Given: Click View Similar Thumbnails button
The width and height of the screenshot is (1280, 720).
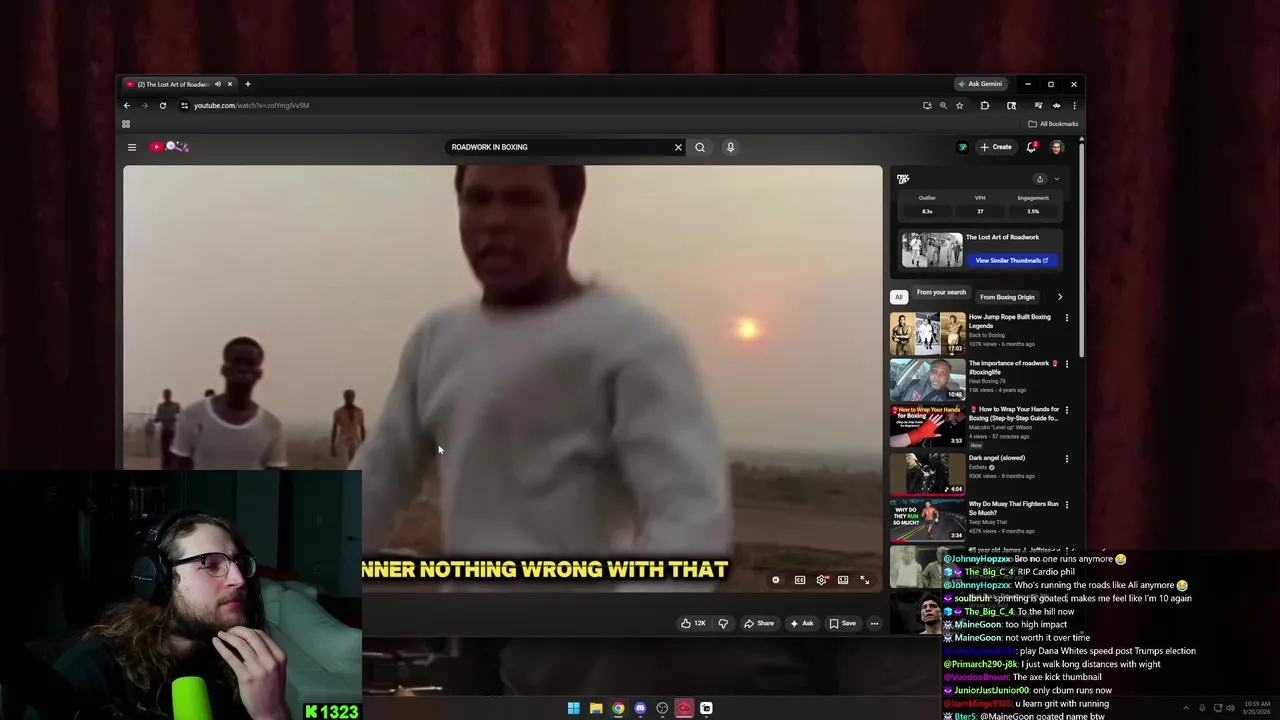Looking at the screenshot, I should point(1011,260).
